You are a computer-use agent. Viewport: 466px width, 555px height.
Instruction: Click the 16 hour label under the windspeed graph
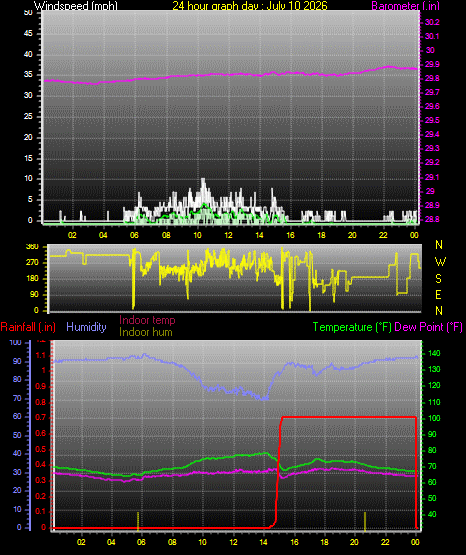pyautogui.click(x=290, y=235)
